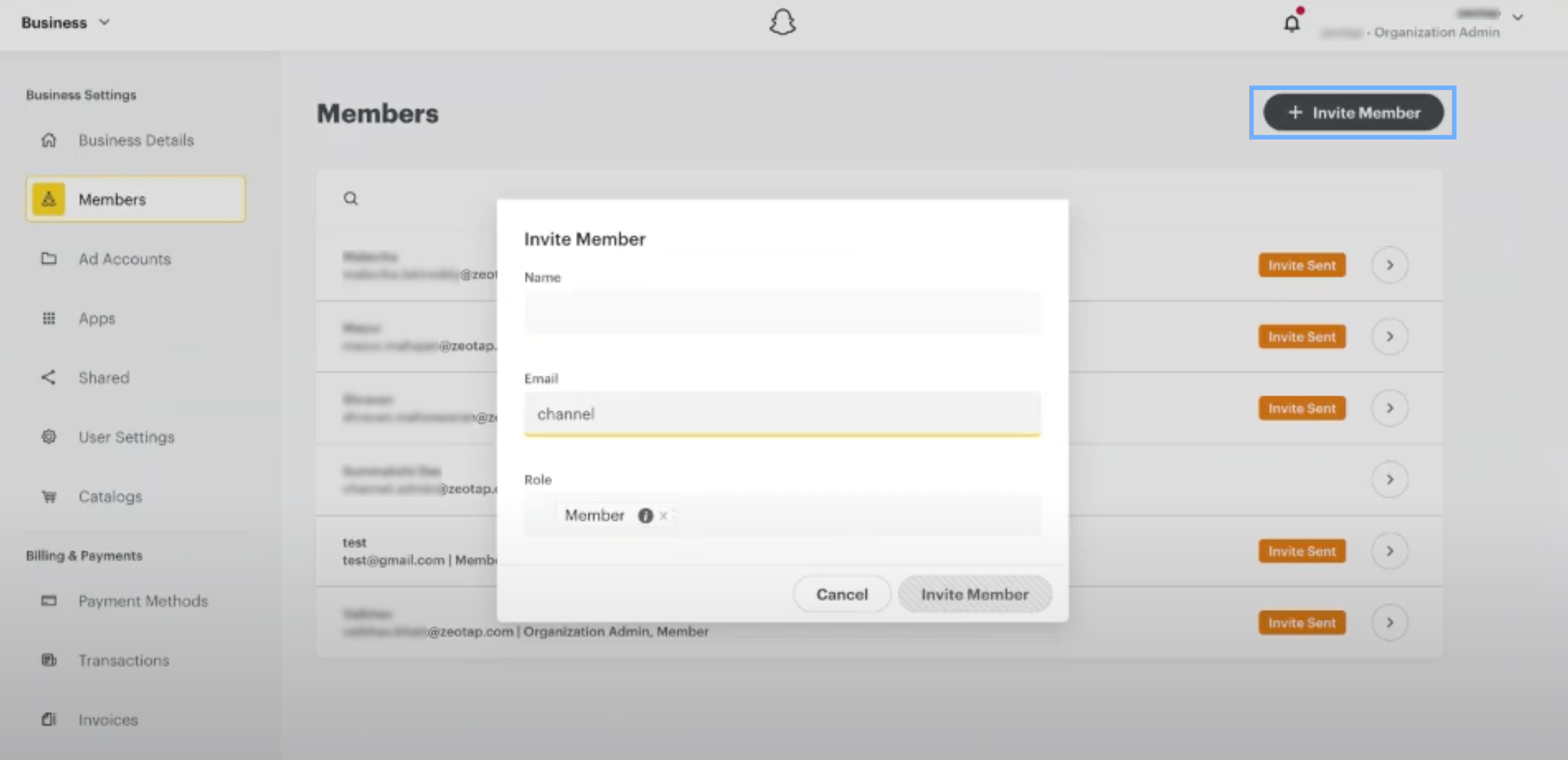Click the Name input field

[x=782, y=313]
